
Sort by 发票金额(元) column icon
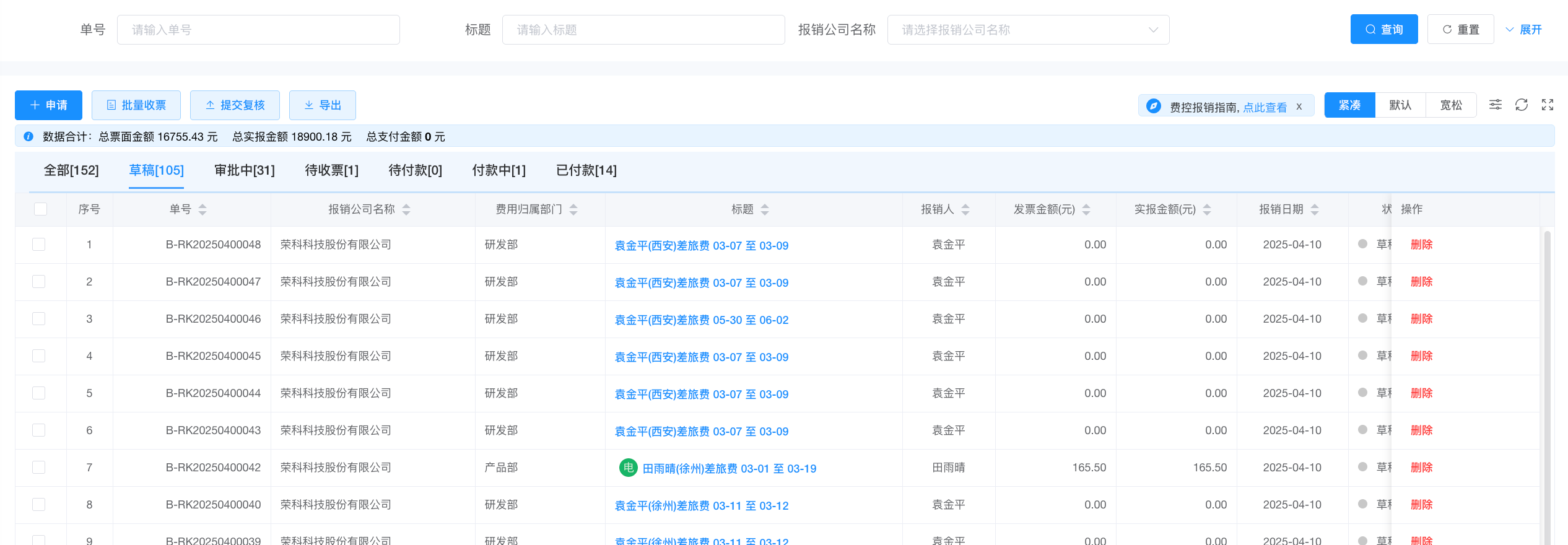click(x=1086, y=210)
